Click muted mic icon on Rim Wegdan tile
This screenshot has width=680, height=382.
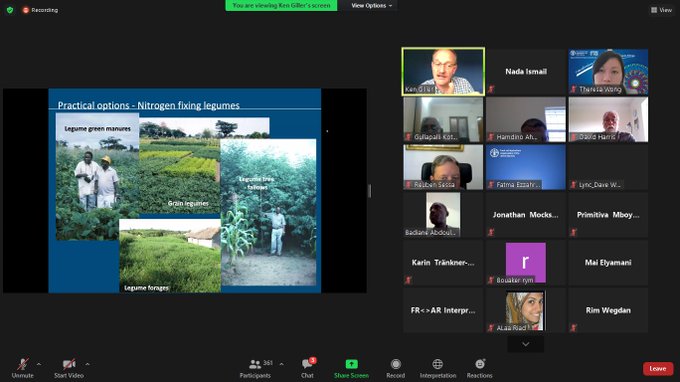click(573, 328)
